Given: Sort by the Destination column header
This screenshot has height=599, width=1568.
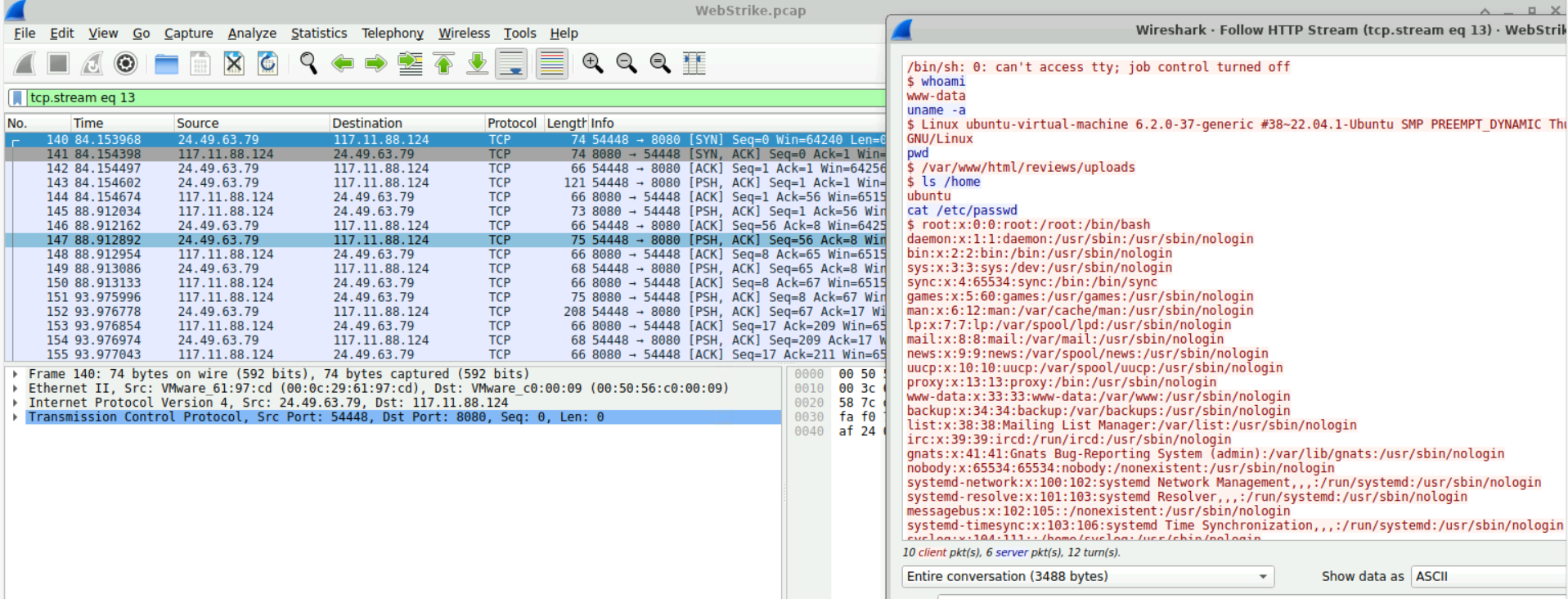Looking at the screenshot, I should pyautogui.click(x=407, y=123).
